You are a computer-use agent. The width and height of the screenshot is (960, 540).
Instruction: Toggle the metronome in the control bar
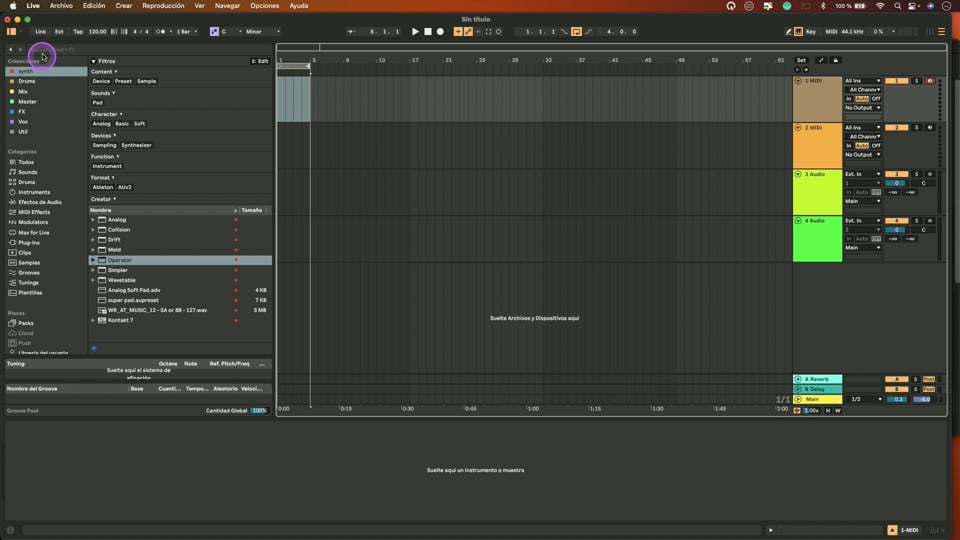coord(160,31)
